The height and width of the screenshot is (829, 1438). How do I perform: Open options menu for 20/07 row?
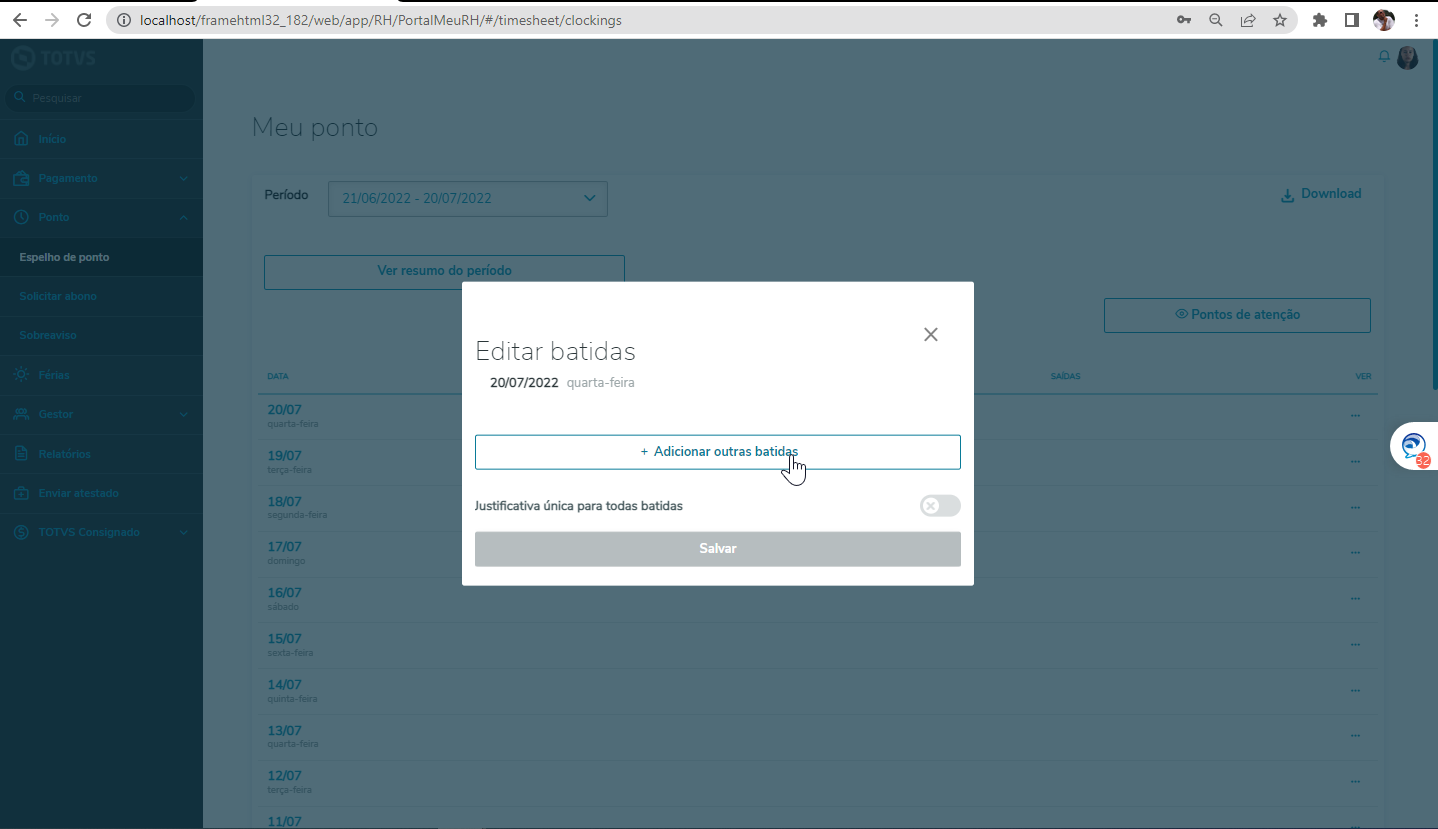coord(1355,415)
